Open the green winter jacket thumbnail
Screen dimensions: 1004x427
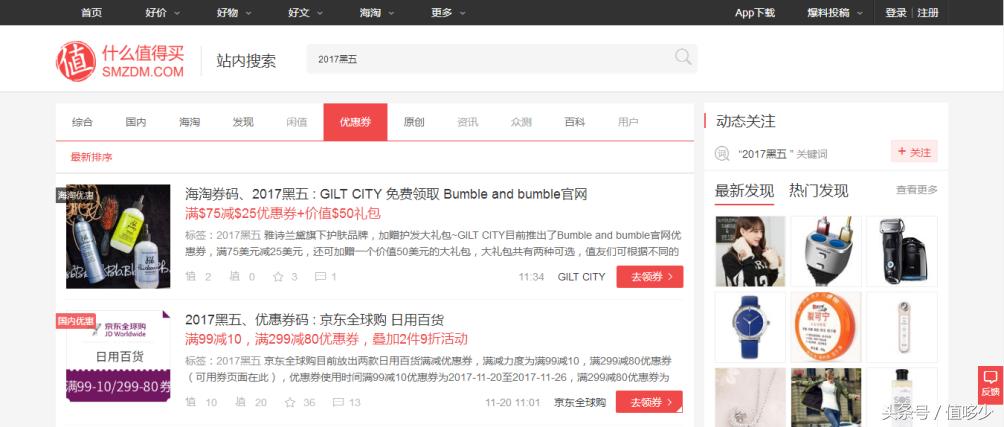826,397
